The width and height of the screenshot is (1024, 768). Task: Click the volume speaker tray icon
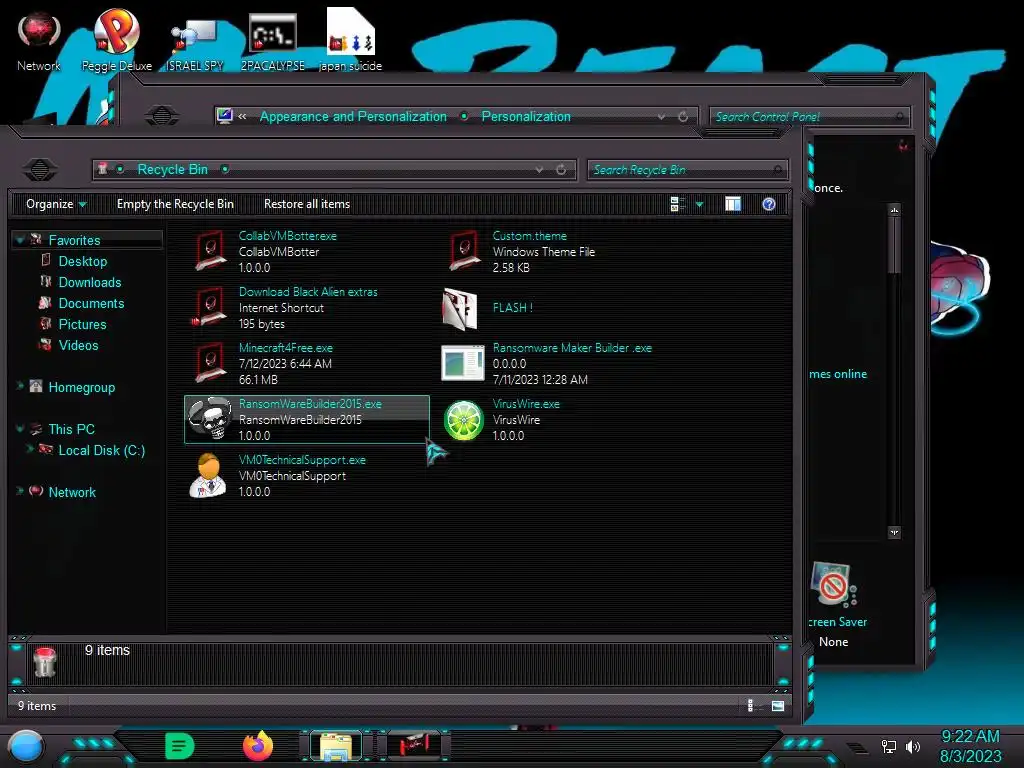click(x=912, y=746)
